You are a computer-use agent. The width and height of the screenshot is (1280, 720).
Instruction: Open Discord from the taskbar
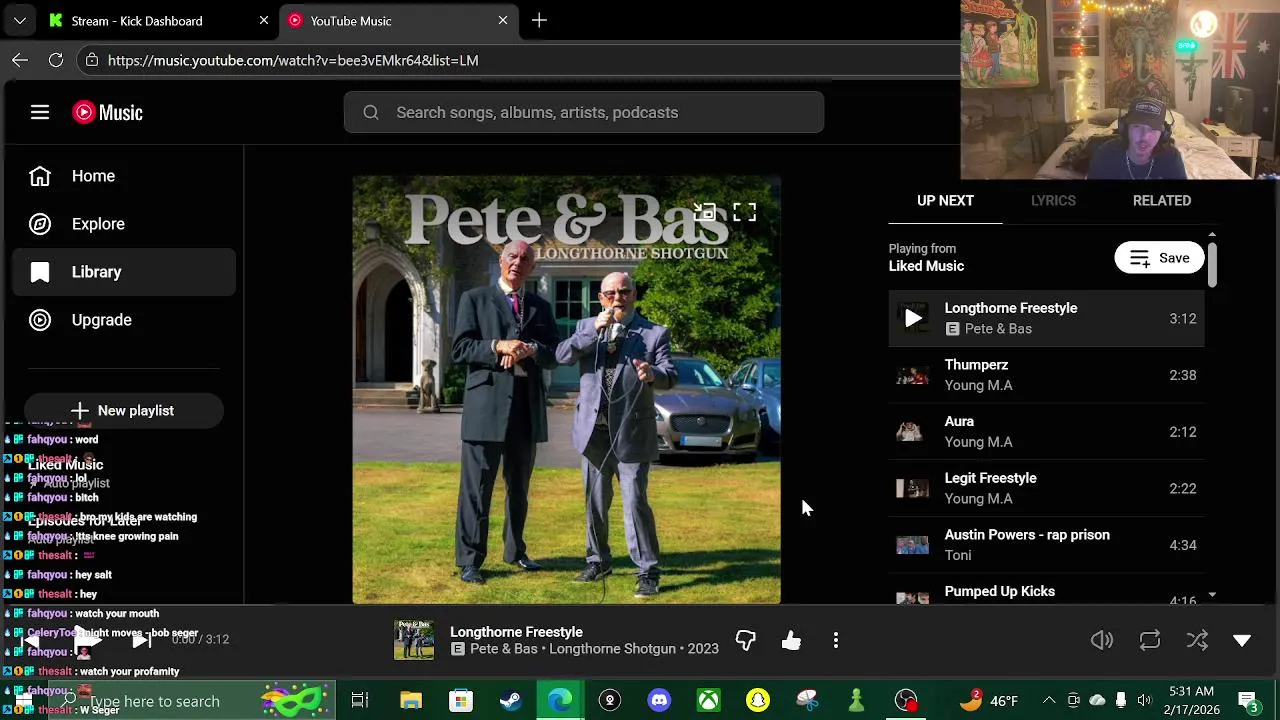point(659,701)
